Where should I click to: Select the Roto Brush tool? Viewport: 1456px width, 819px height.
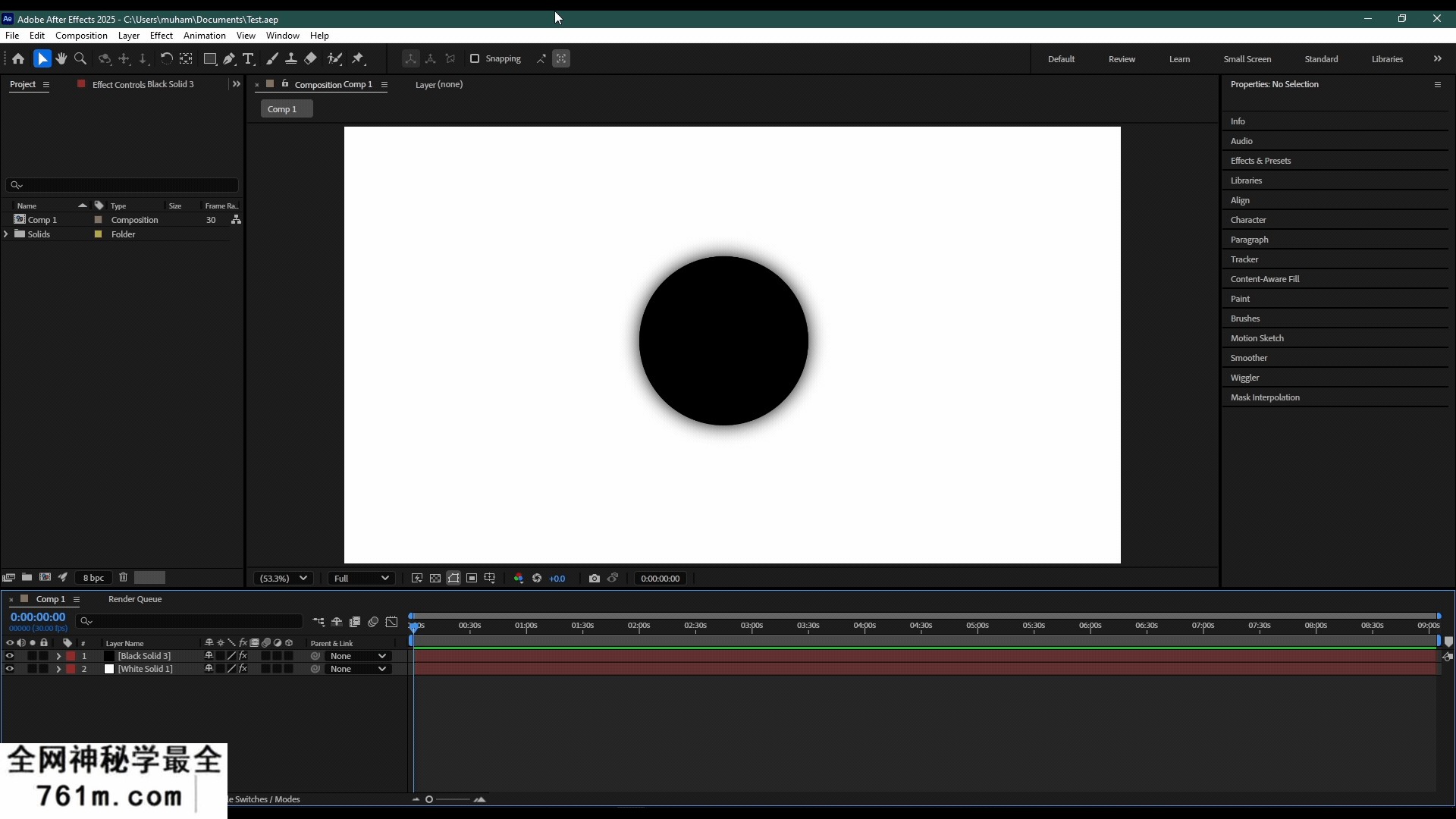[334, 58]
